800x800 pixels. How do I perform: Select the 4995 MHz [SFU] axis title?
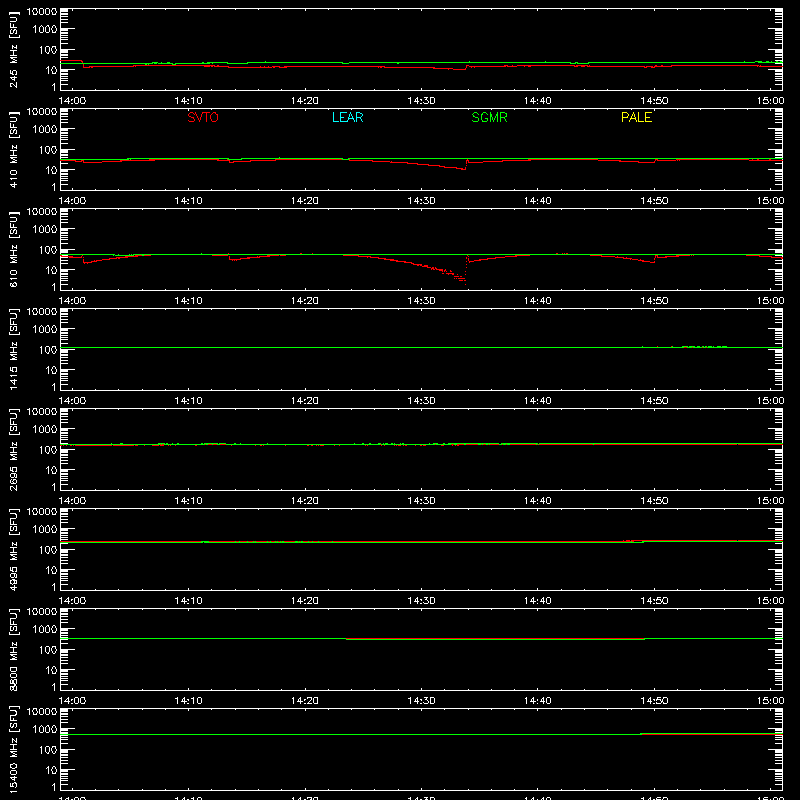point(14,549)
